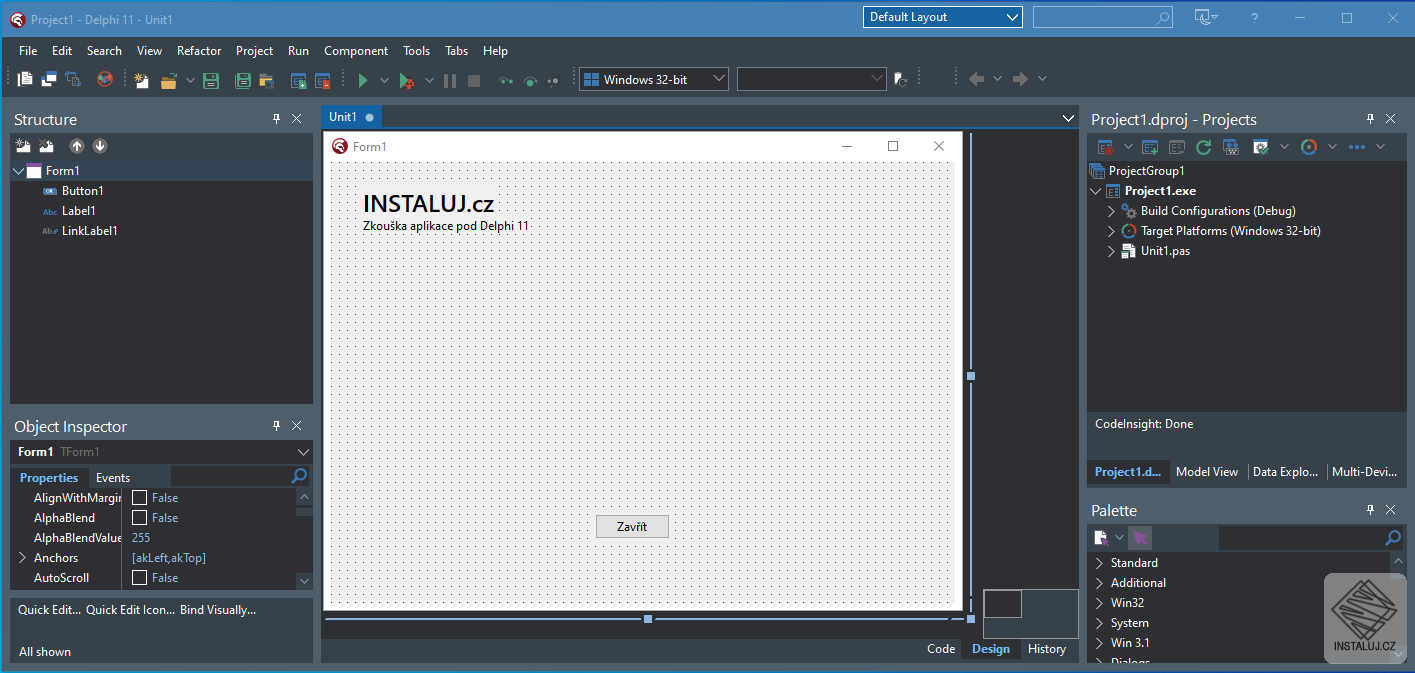Expand Target Platforms (Windows 32-bit) node
The image size is (1415, 673).
[x=1111, y=231]
